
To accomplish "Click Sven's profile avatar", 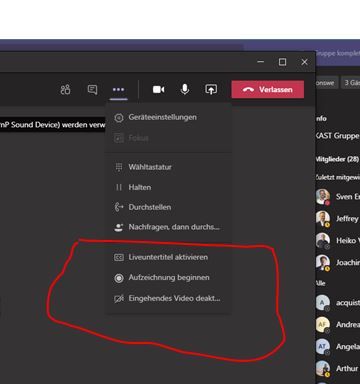I will click(x=323, y=197).
